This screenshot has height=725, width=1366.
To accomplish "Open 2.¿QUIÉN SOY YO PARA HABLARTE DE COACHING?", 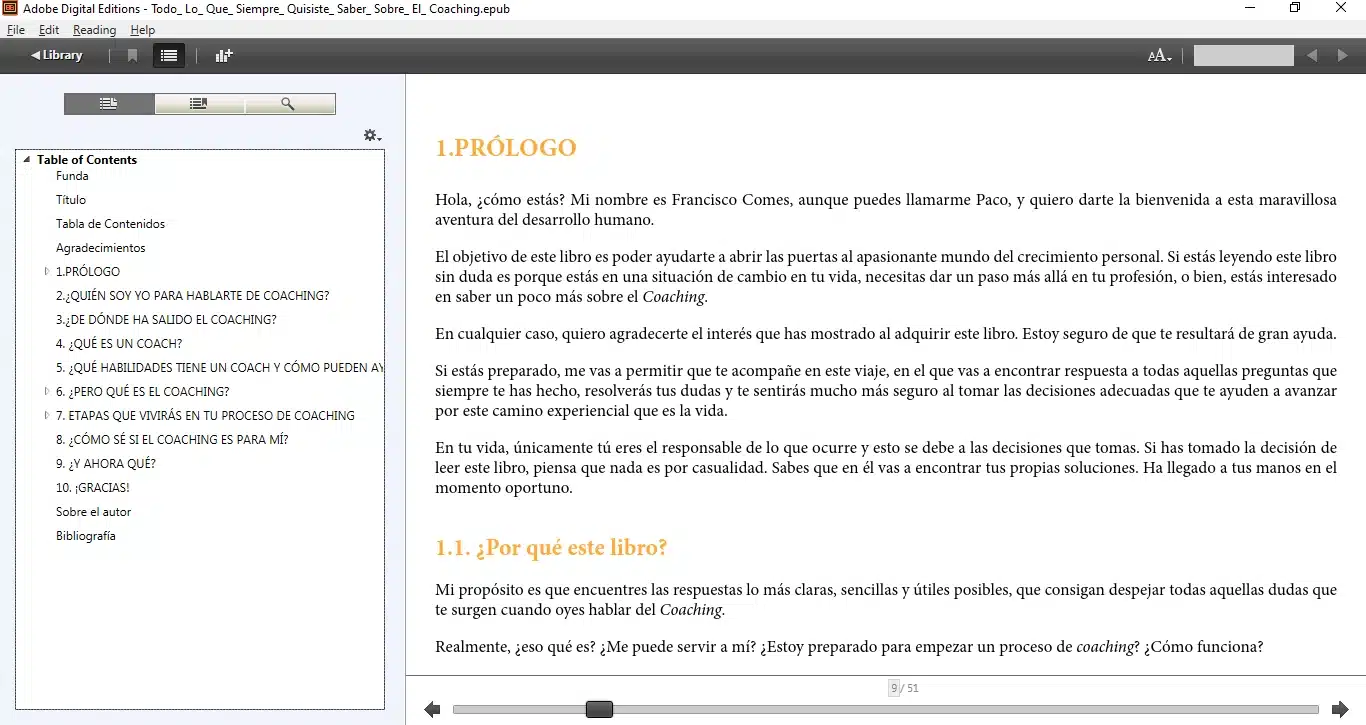I will pyautogui.click(x=192, y=296).
